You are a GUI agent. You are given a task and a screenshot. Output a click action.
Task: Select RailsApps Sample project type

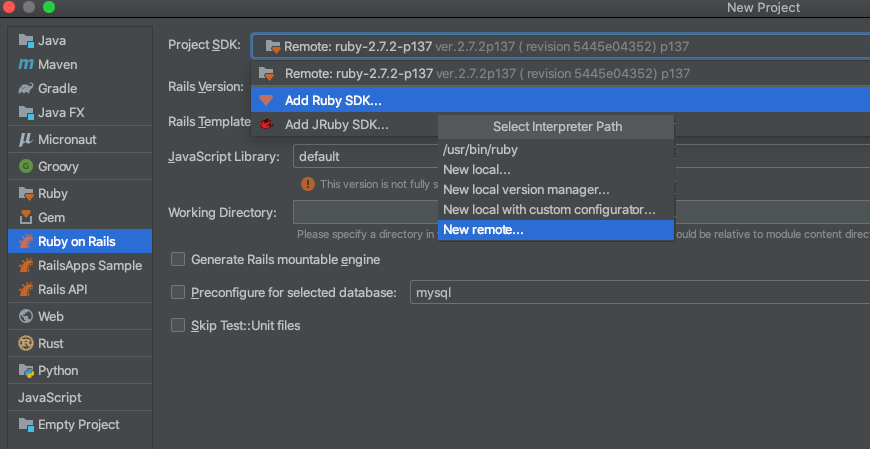tap(80, 265)
